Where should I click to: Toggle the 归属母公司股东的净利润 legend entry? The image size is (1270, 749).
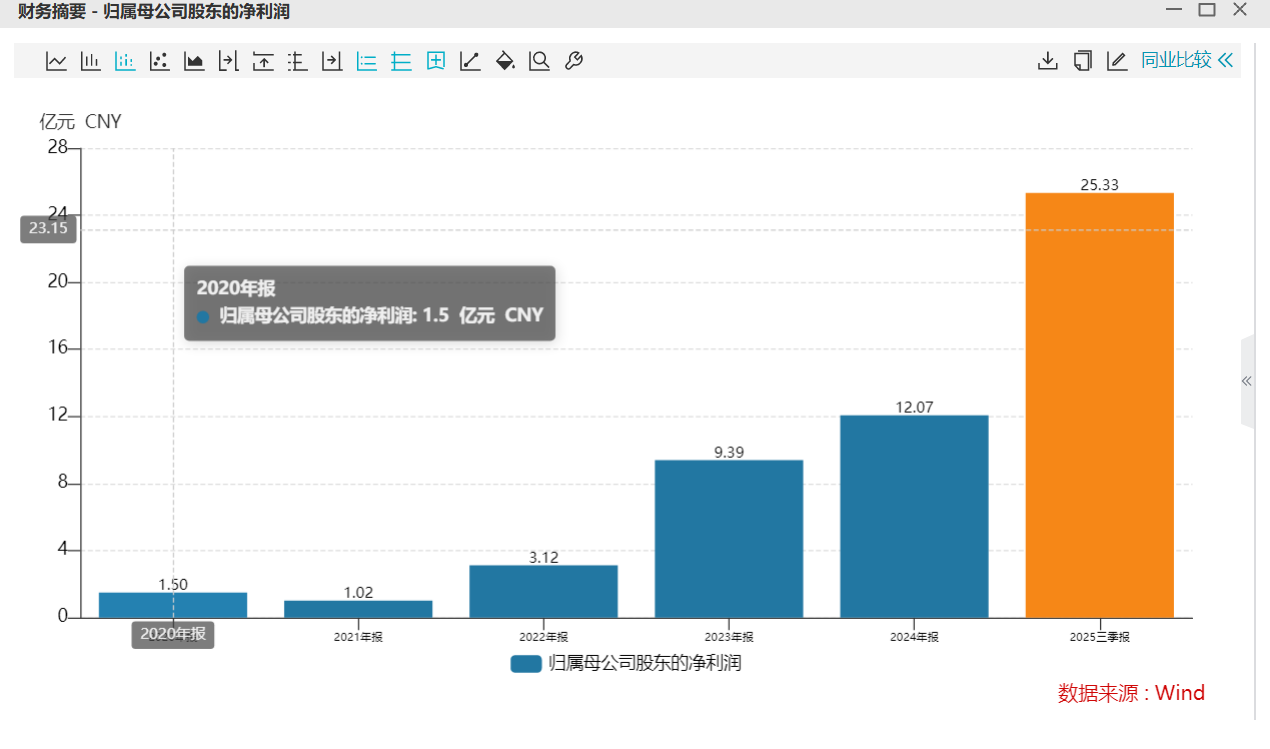[x=626, y=663]
